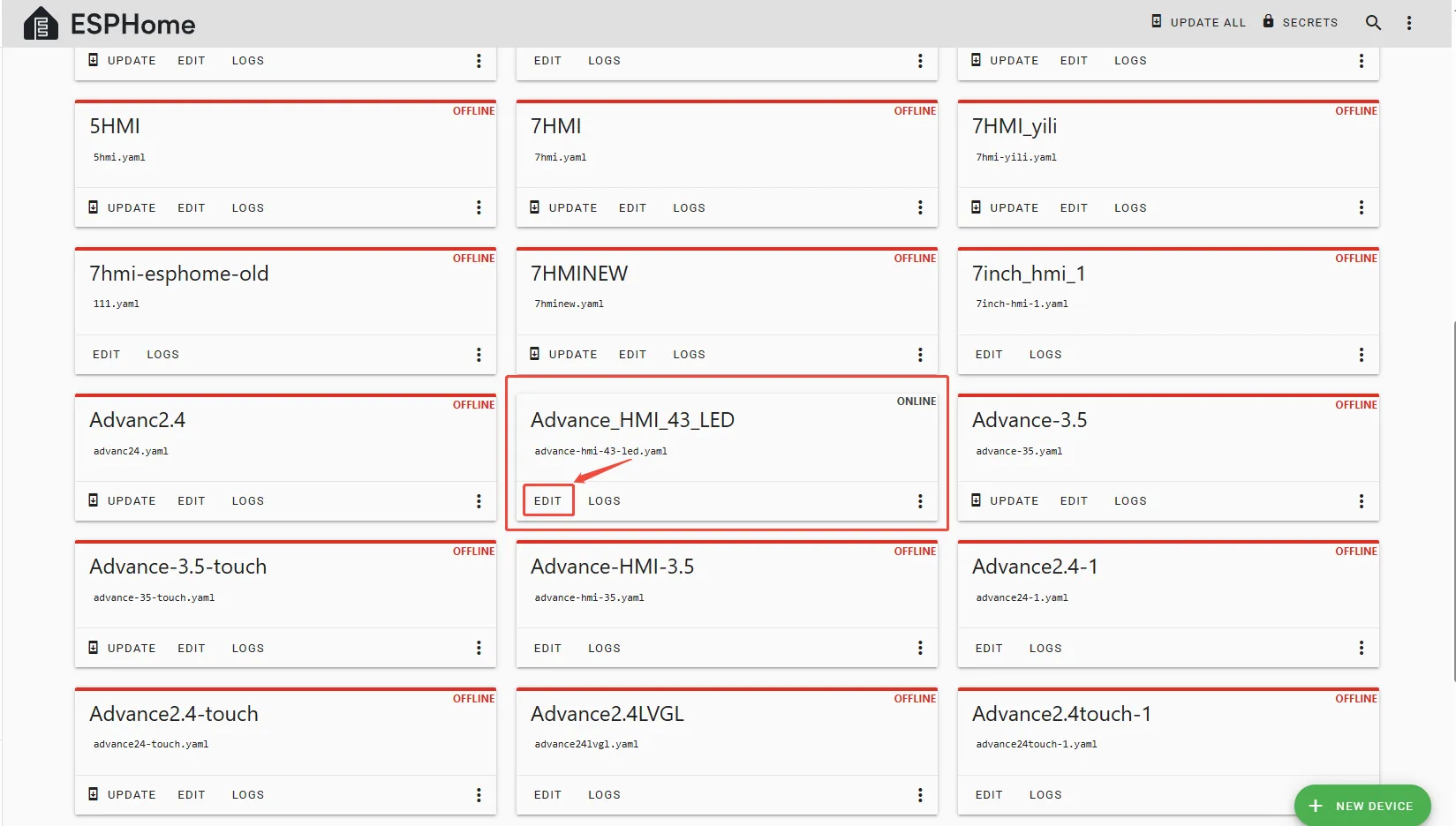Click the 7HMINEW device title
This screenshot has width=1456, height=826.
(579, 274)
